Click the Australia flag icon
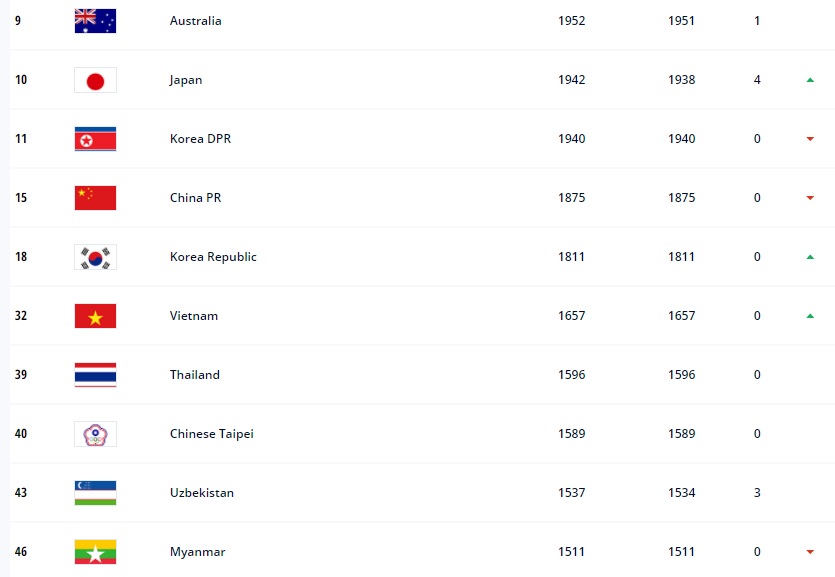This screenshot has width=835, height=577. (95, 21)
